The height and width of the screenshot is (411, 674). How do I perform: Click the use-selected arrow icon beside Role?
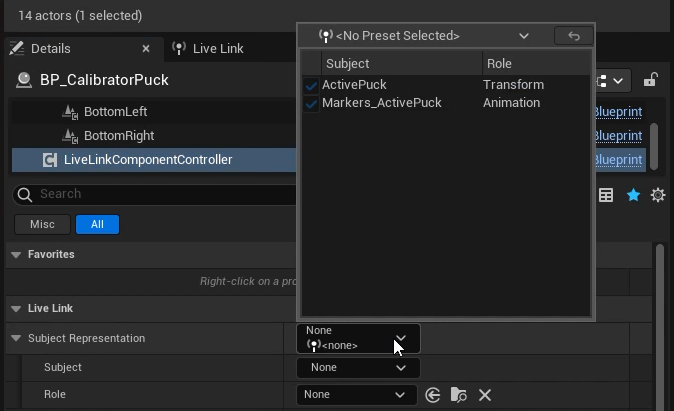click(x=433, y=395)
